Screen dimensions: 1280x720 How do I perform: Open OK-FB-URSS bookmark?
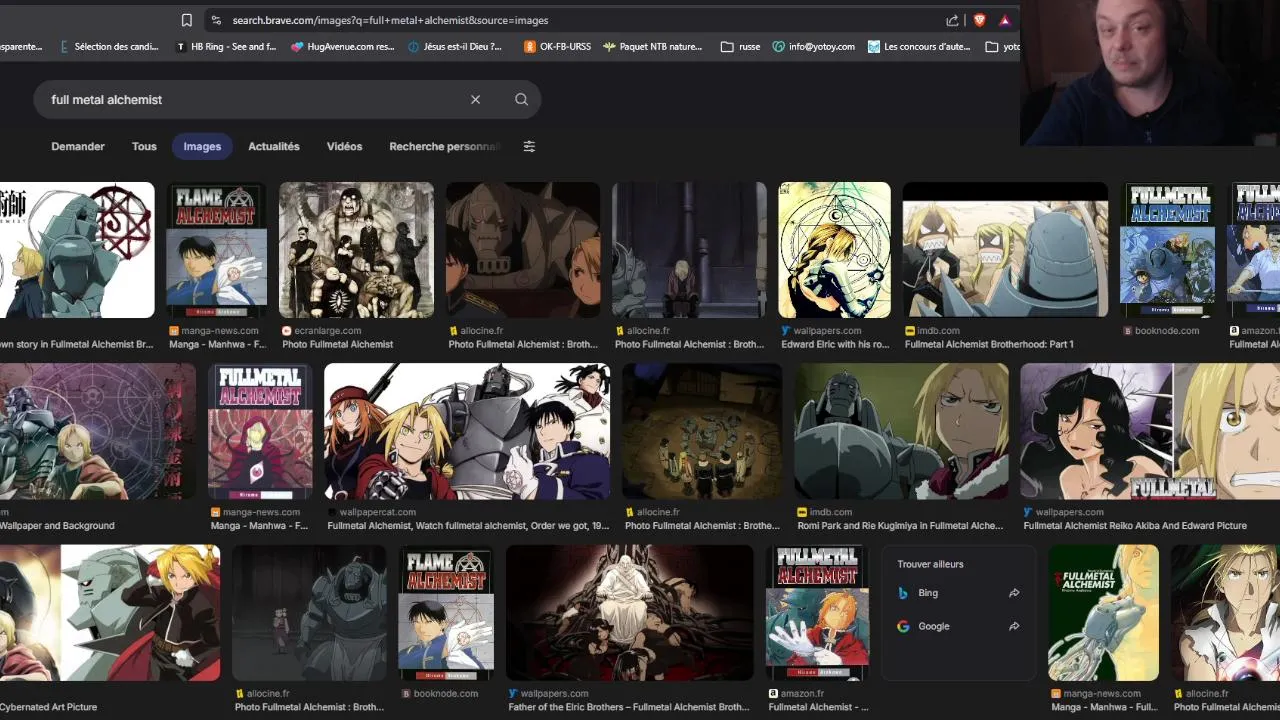pos(558,46)
